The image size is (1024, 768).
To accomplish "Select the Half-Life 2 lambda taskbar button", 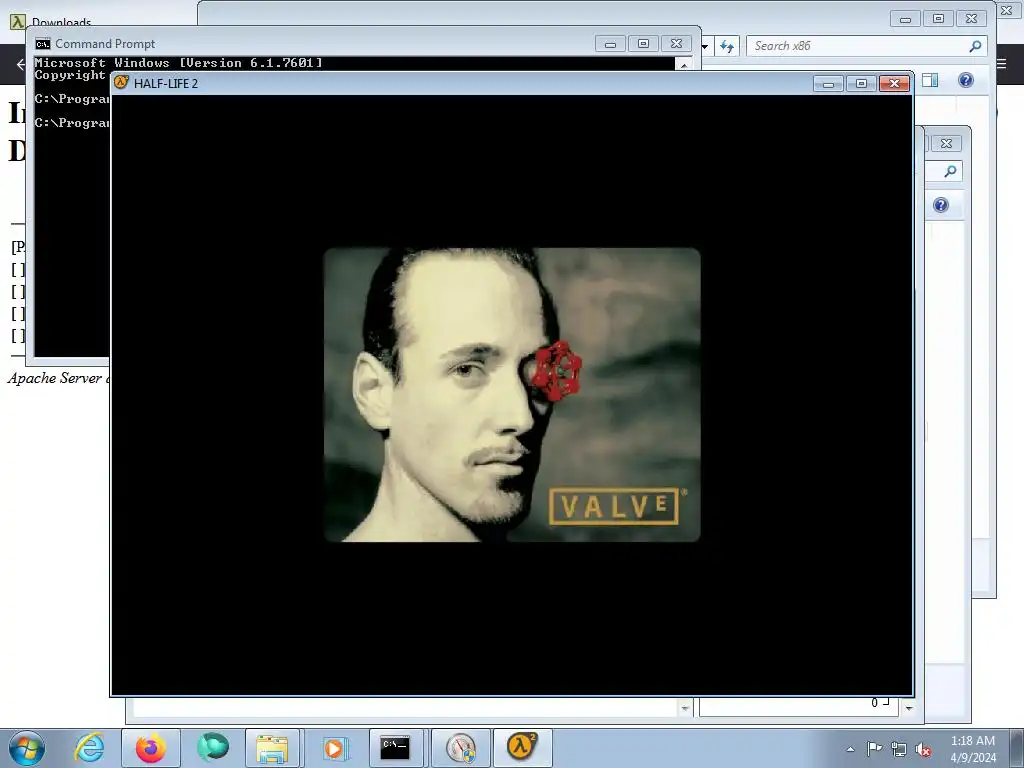I will 522,748.
